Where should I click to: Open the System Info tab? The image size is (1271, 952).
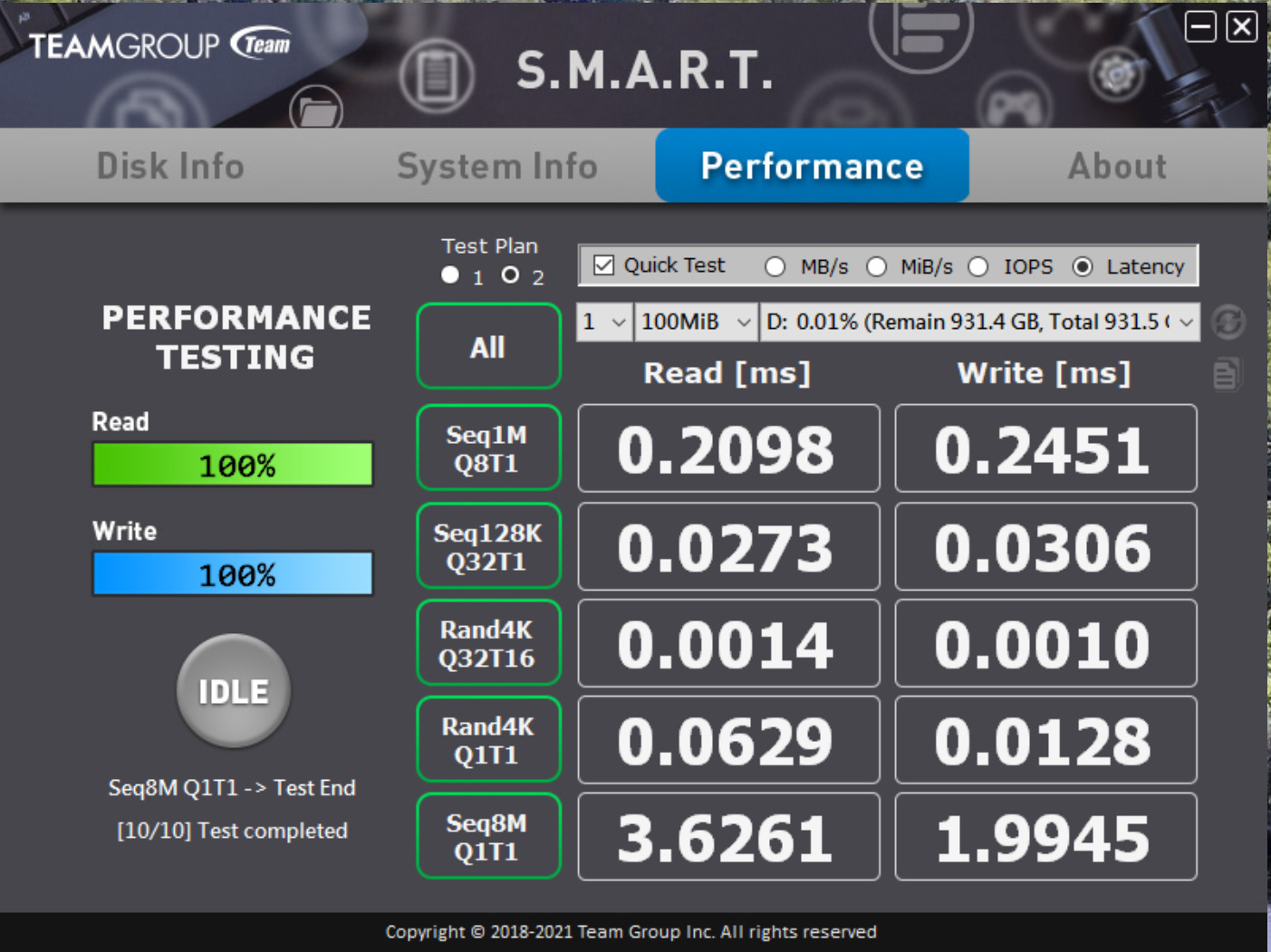(x=496, y=167)
